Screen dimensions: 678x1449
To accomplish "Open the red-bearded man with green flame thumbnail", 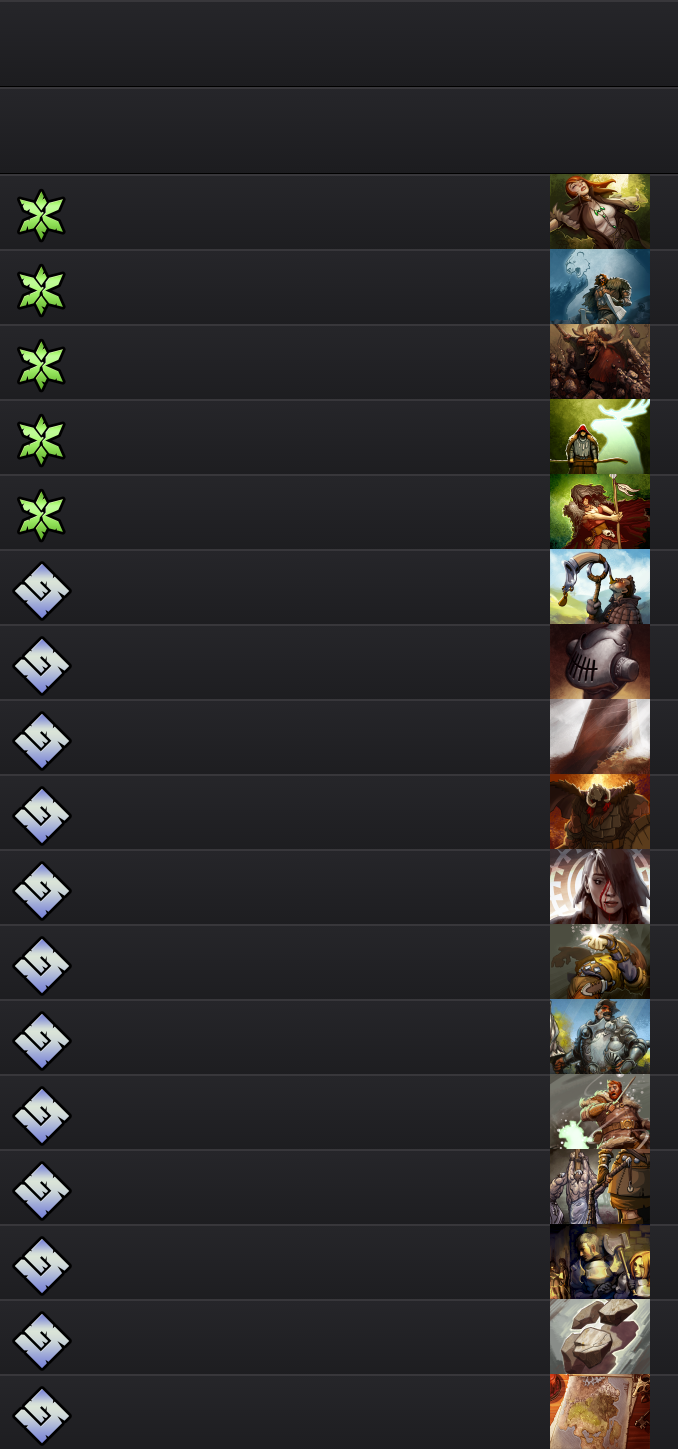I will pyautogui.click(x=600, y=1112).
